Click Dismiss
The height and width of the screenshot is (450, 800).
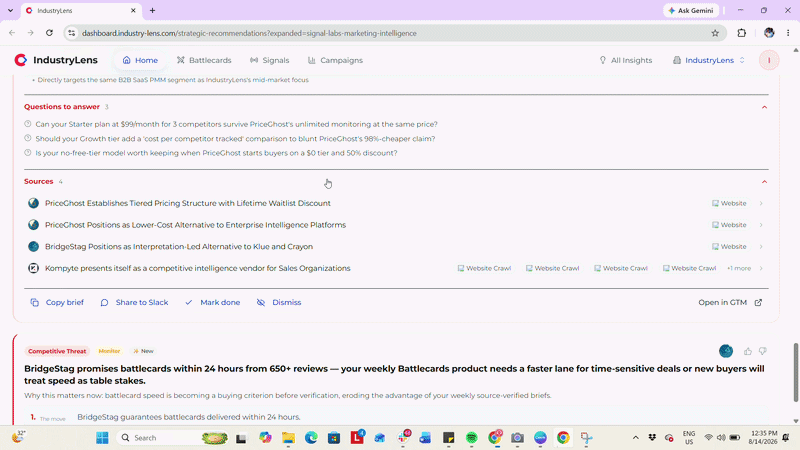point(279,303)
